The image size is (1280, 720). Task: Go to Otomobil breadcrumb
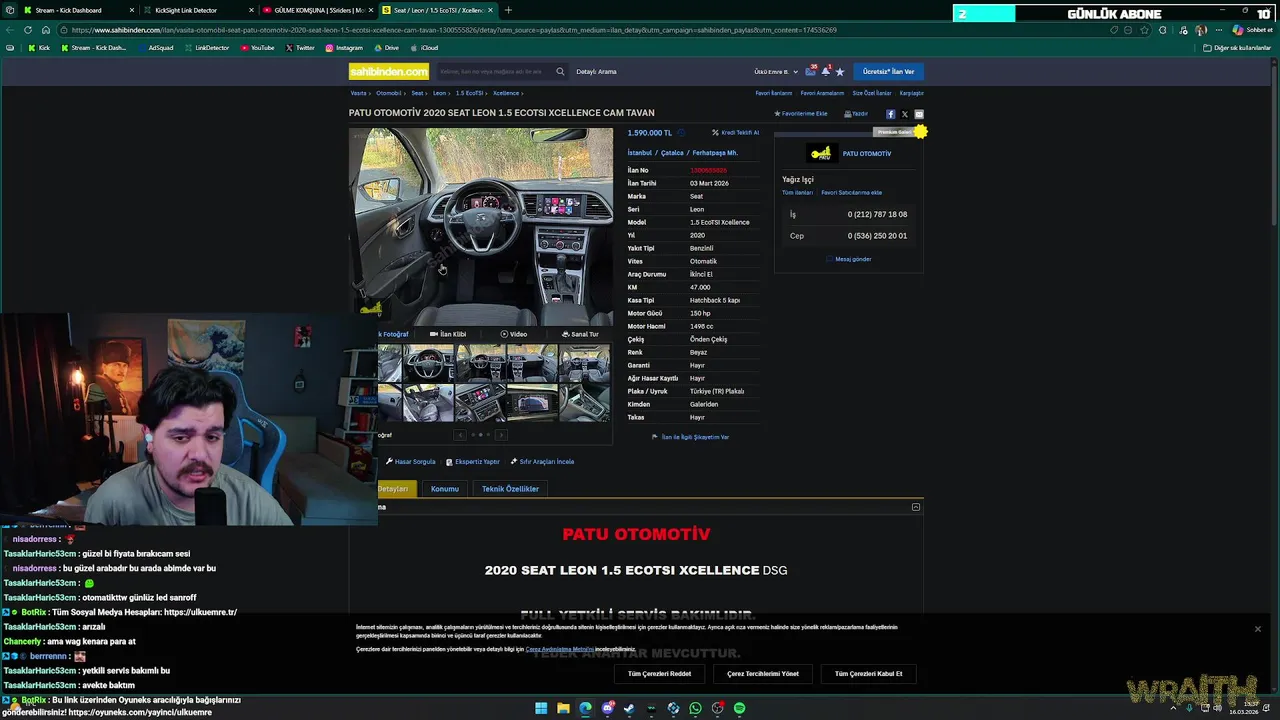pos(388,93)
